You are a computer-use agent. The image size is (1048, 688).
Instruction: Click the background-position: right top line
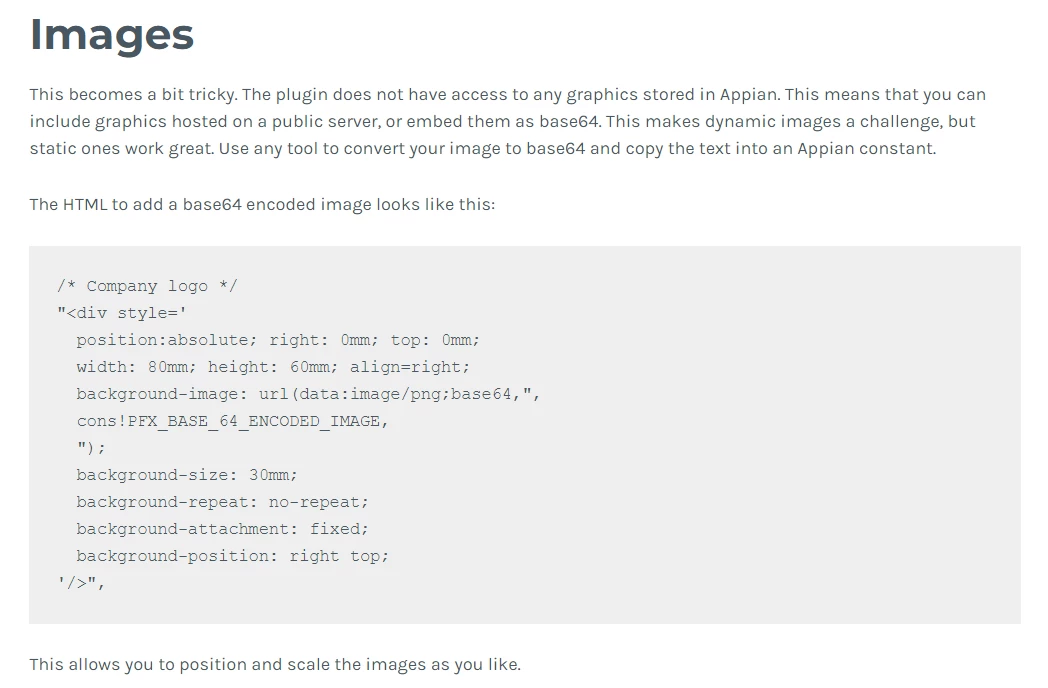pyautogui.click(x=233, y=556)
